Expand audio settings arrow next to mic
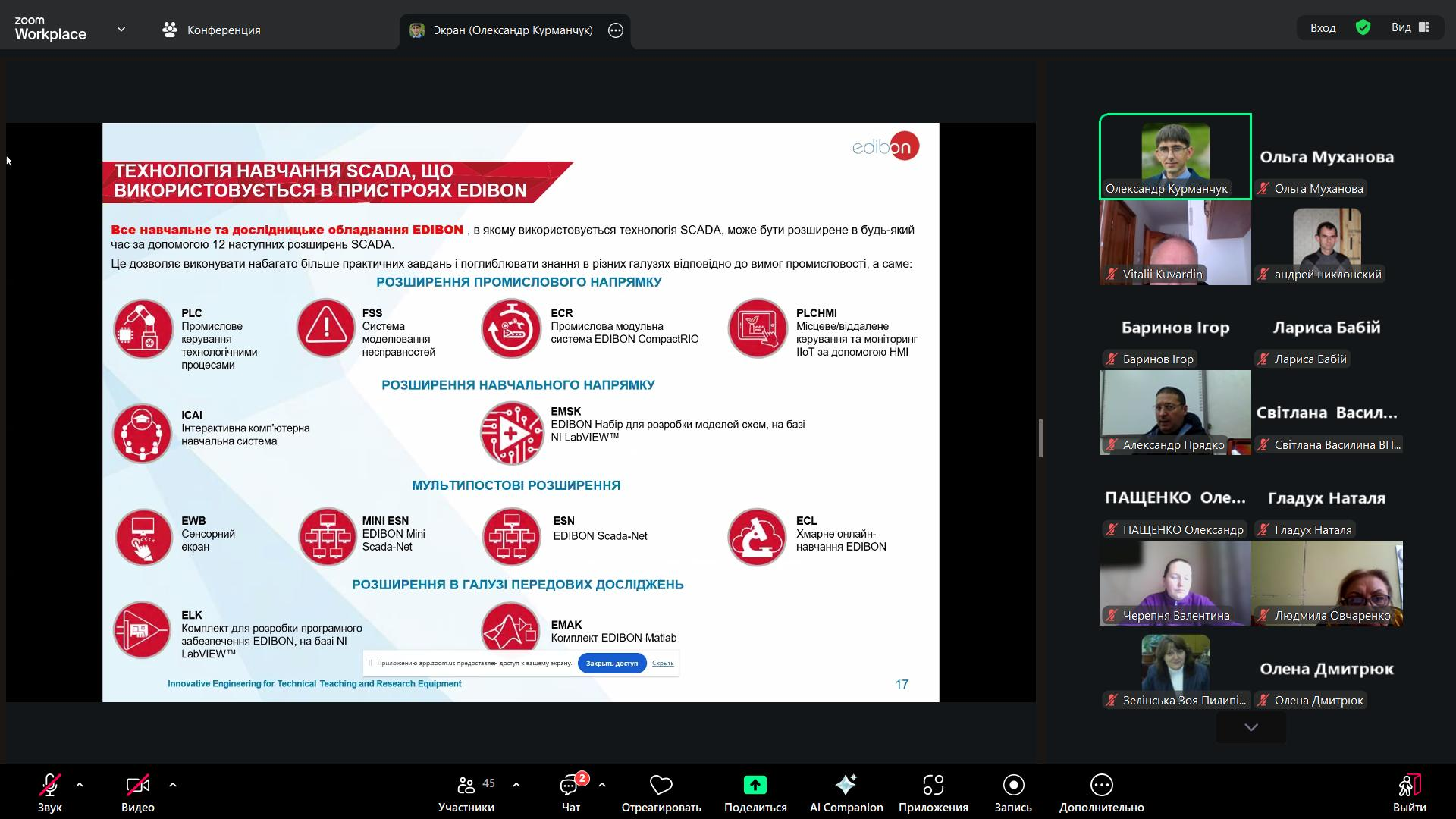This screenshot has height=819, width=1456. pos(80,785)
